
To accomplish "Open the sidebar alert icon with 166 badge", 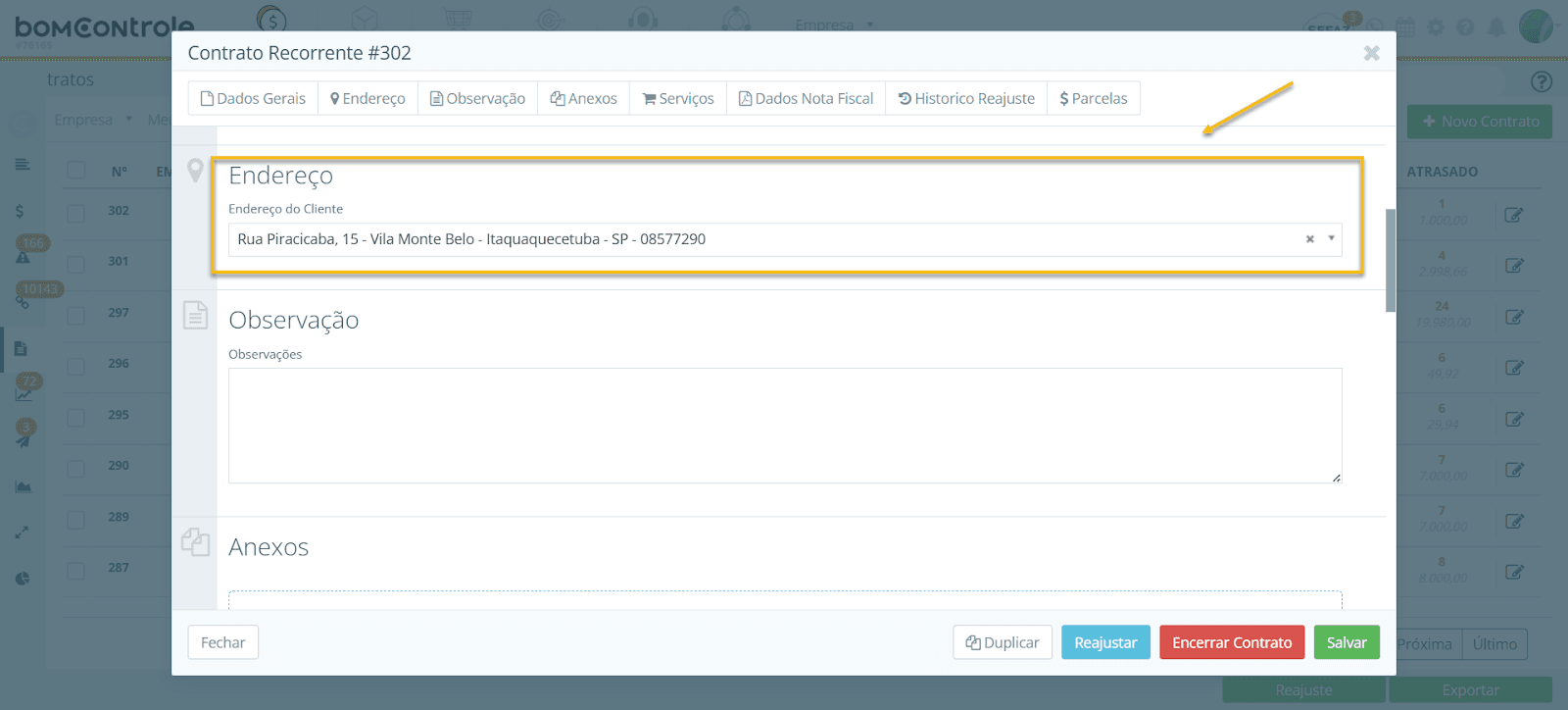I will point(23,257).
